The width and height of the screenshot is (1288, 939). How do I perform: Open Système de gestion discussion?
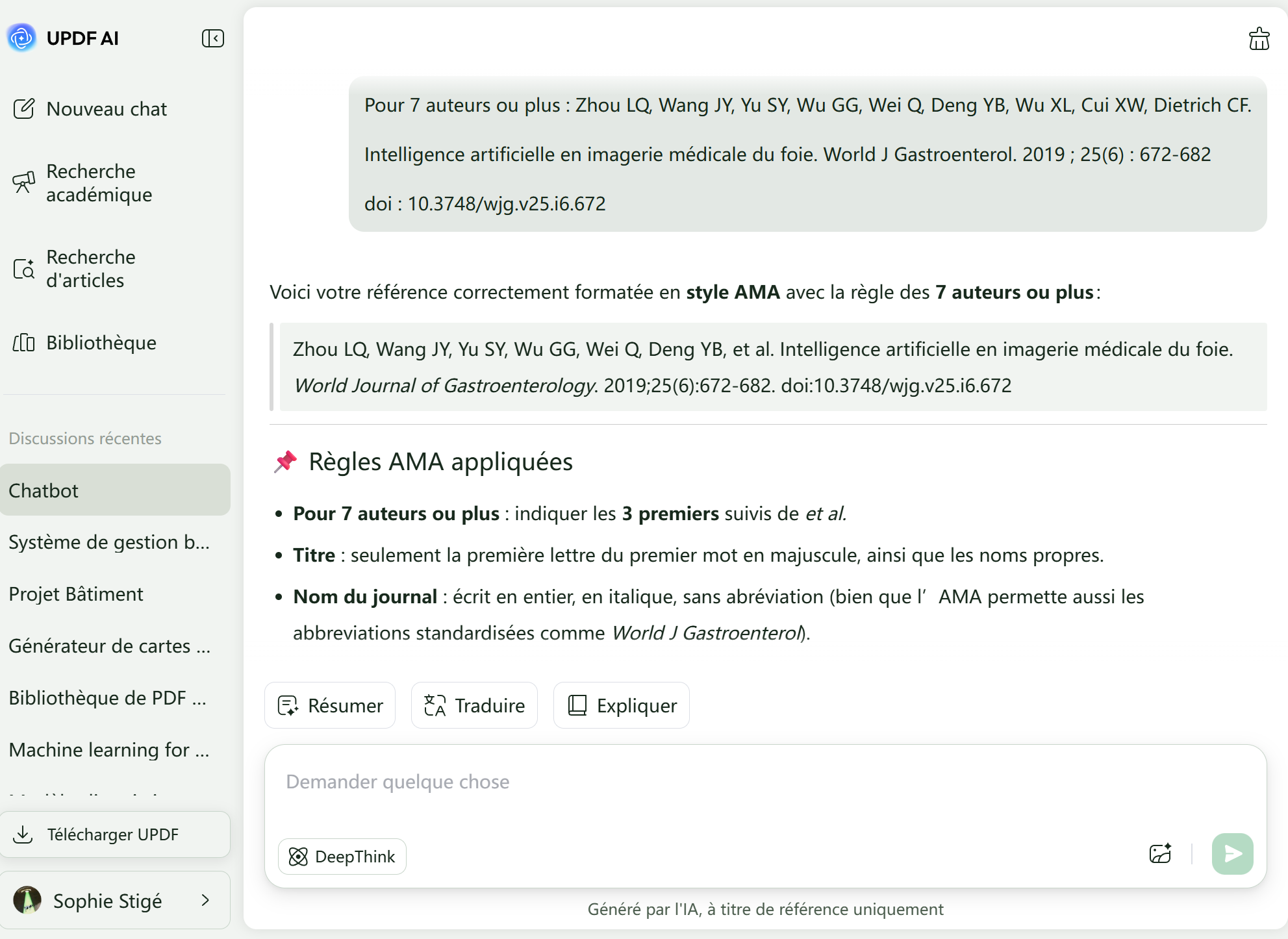109,542
